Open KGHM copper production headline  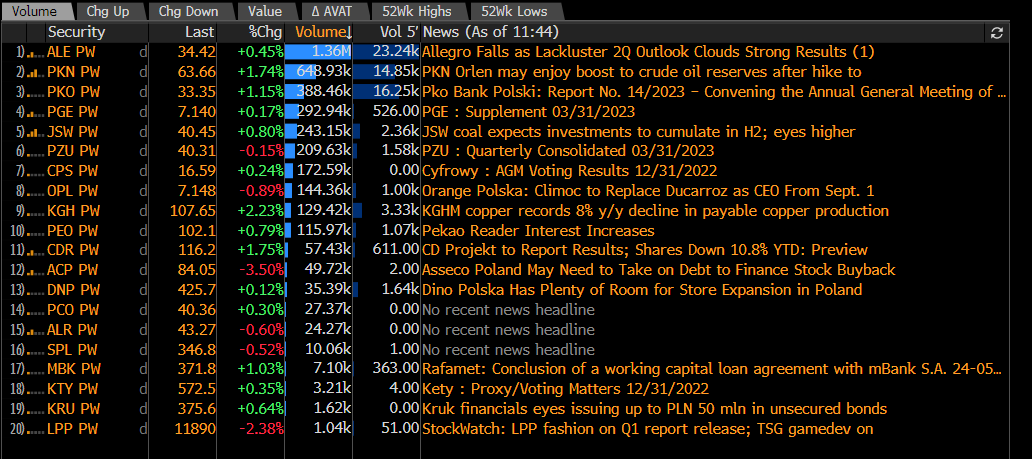tap(656, 211)
